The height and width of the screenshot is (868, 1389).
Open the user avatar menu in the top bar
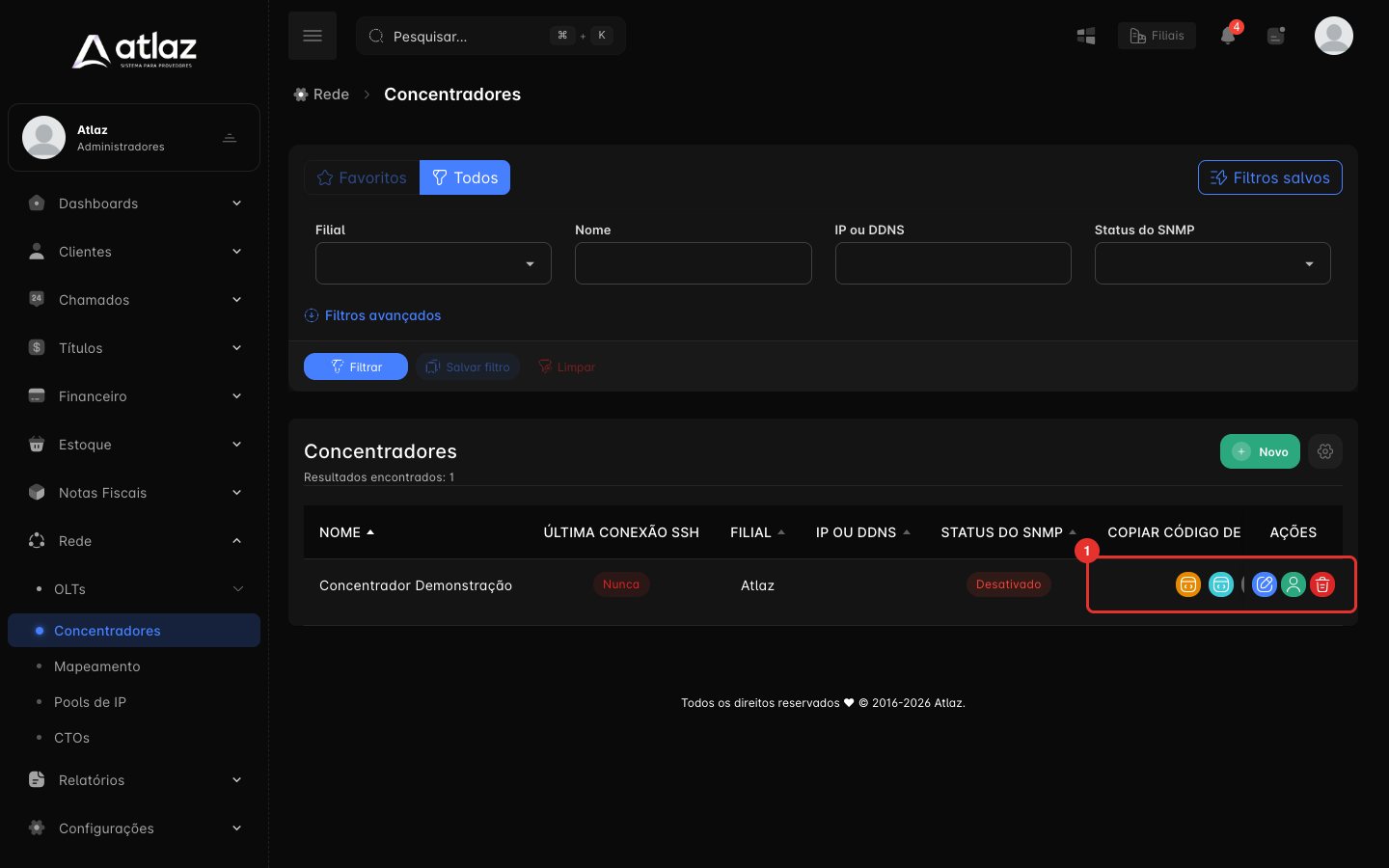pyautogui.click(x=1334, y=36)
